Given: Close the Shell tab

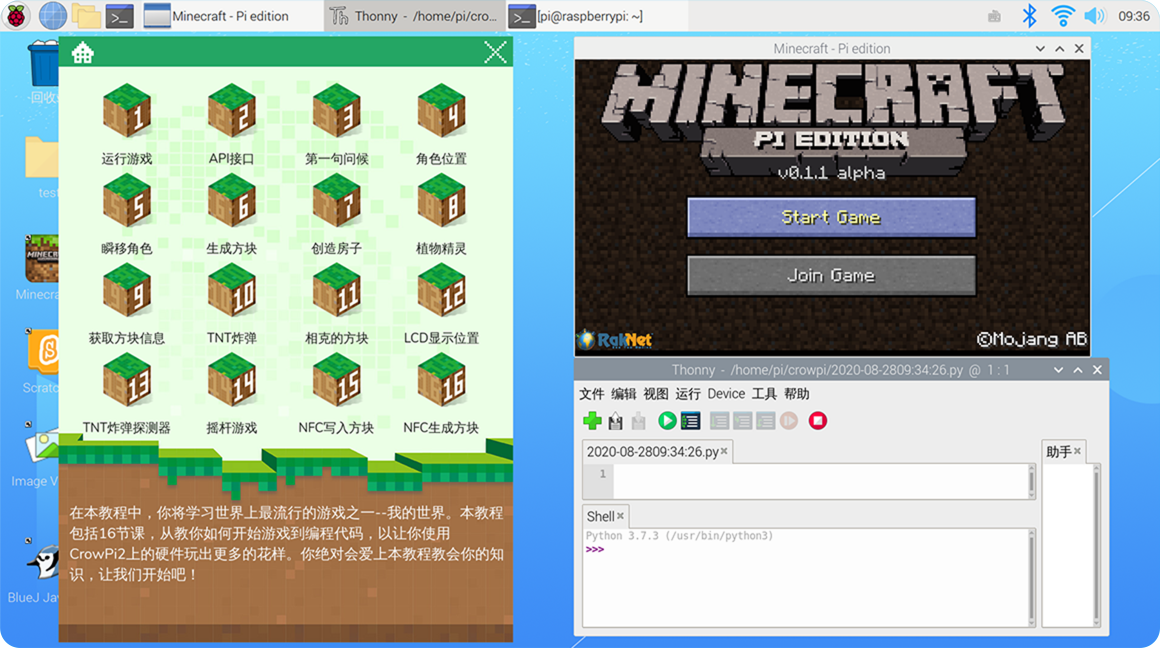Looking at the screenshot, I should (621, 516).
